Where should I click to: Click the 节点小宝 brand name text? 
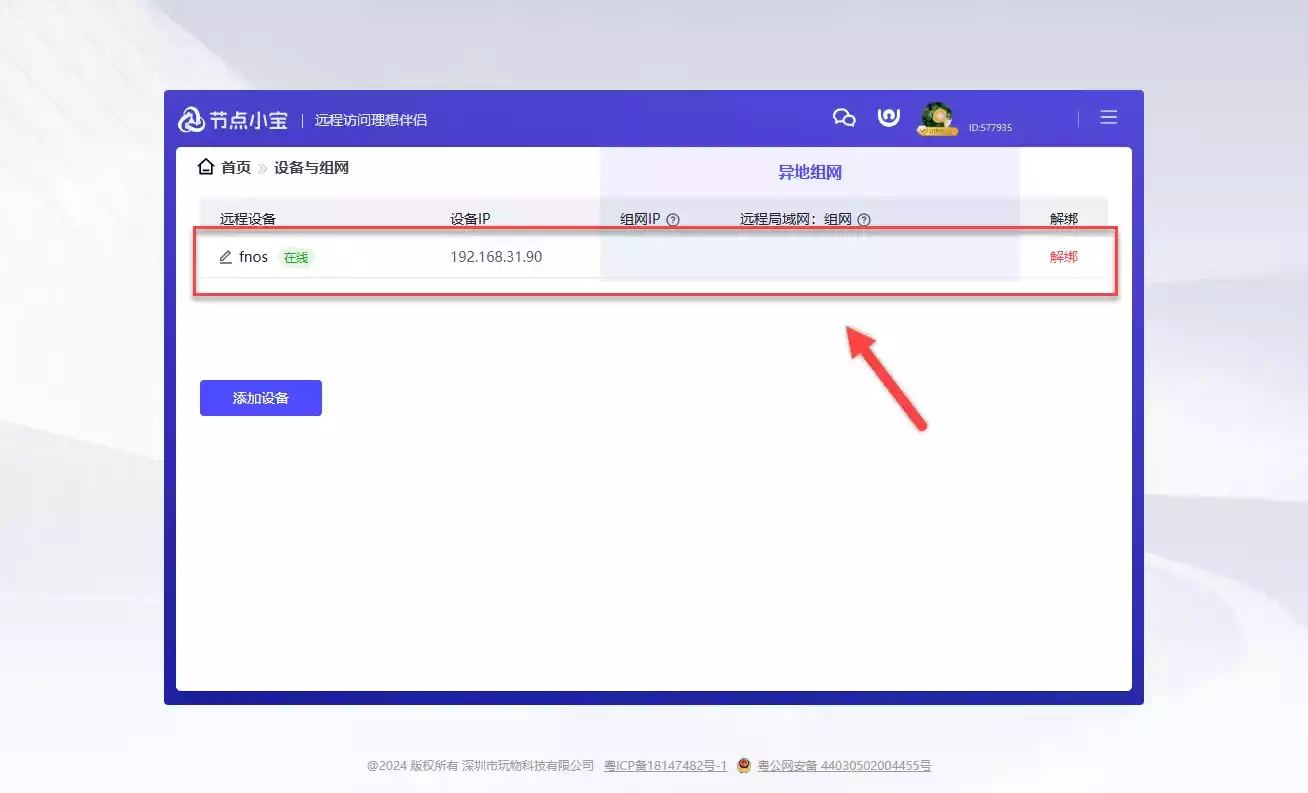[x=248, y=120]
